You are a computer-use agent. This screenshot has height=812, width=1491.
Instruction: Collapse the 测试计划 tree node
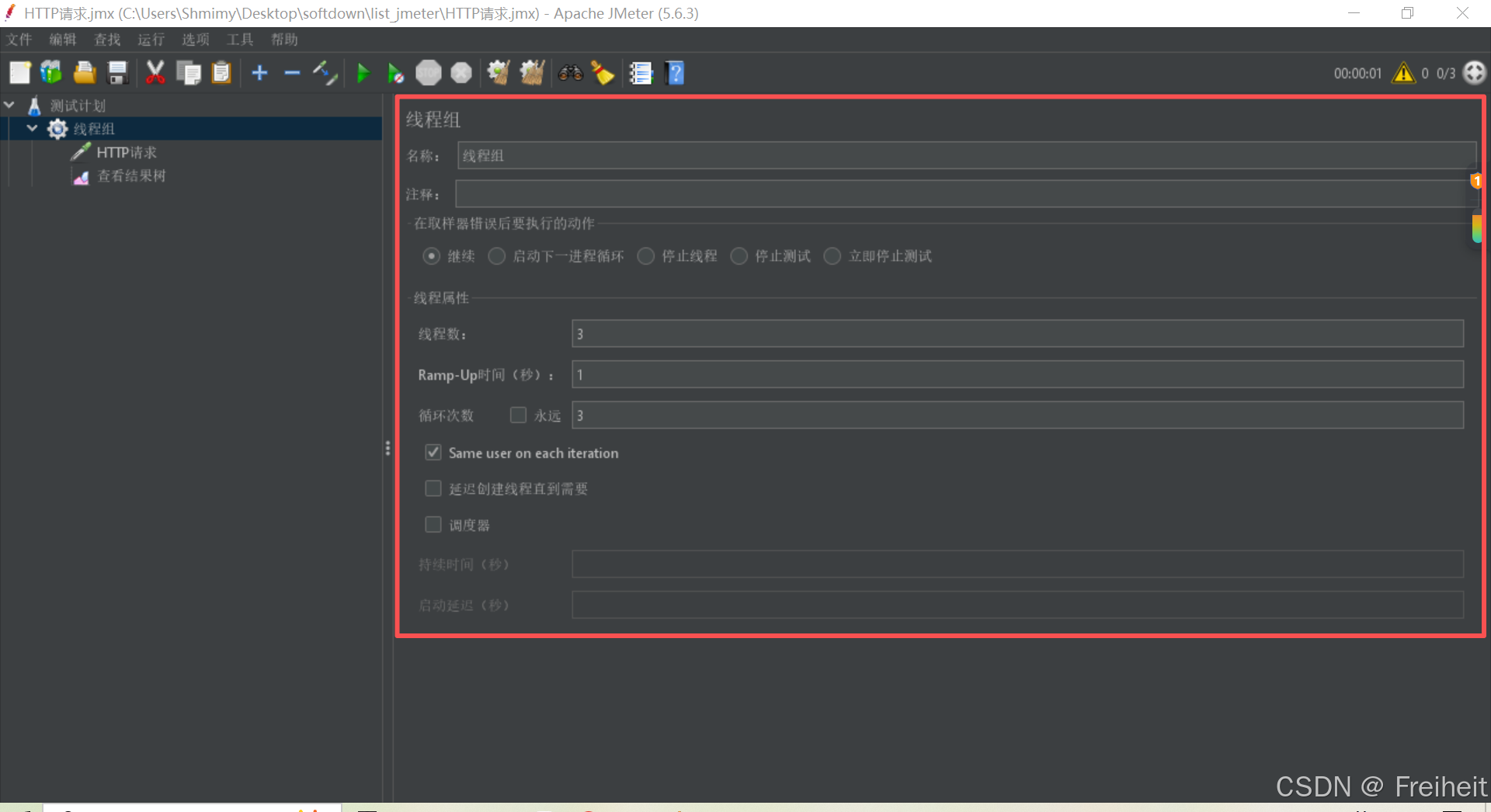(9, 105)
